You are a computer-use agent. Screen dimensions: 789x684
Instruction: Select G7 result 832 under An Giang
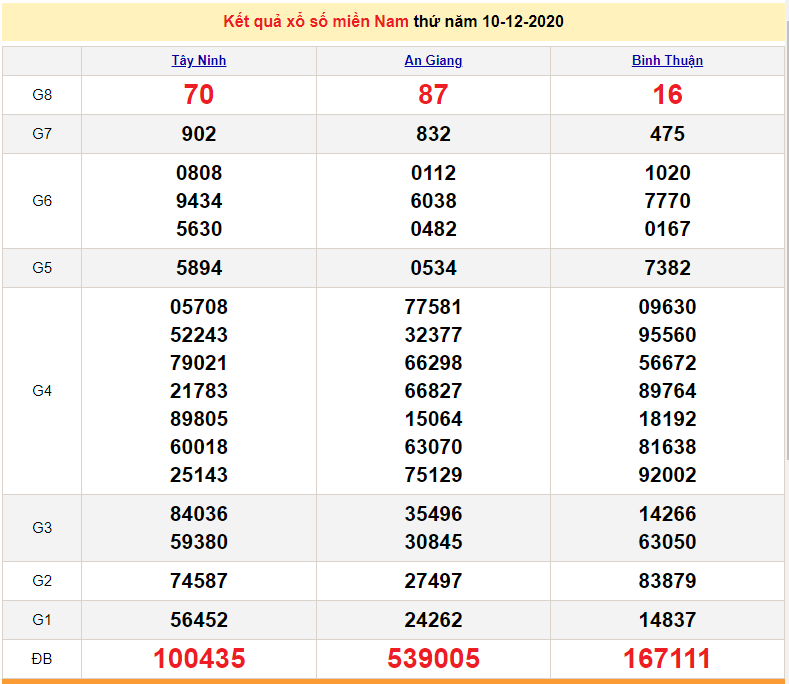[x=433, y=134]
